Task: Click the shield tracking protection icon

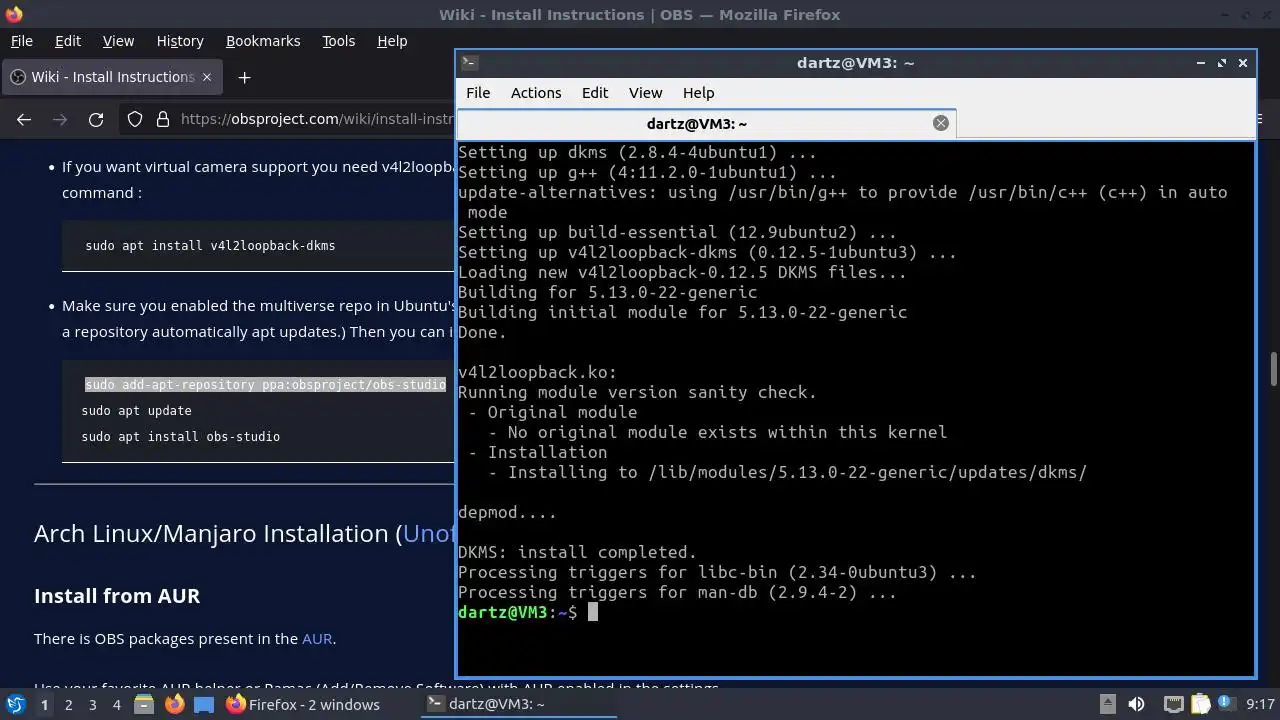Action: click(x=135, y=119)
